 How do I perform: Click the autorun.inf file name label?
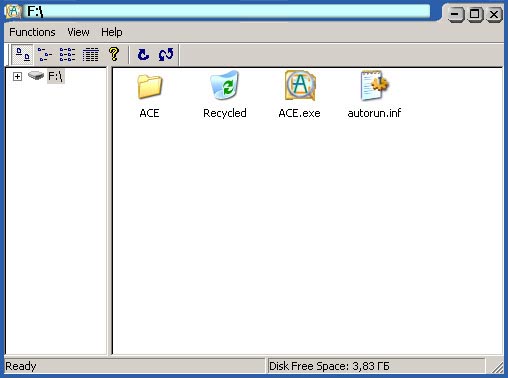pos(374,113)
